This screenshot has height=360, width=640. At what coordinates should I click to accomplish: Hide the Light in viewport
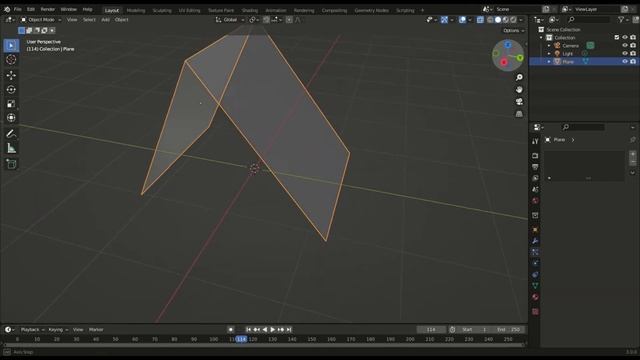coord(624,53)
